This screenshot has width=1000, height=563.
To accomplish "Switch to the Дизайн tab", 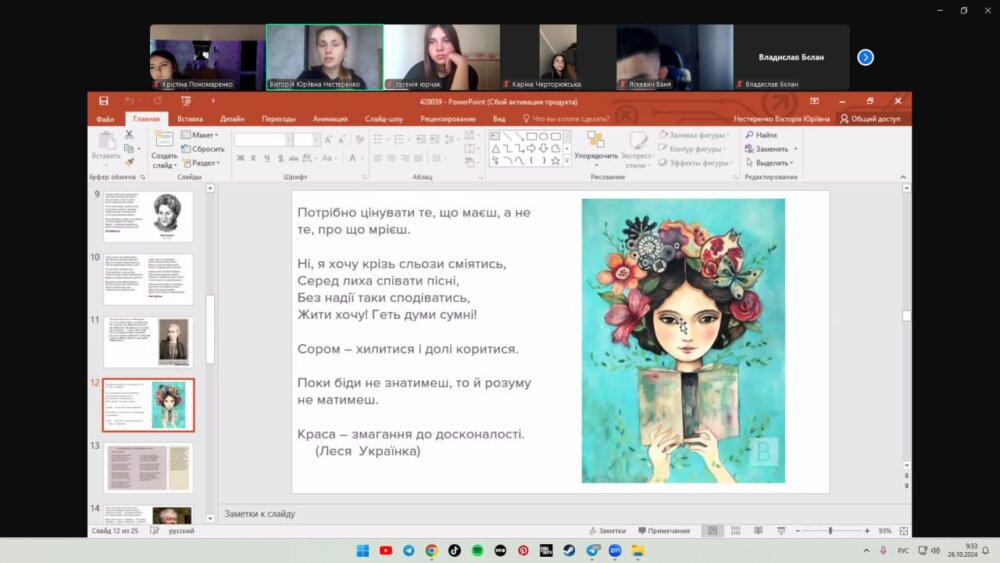I will (x=232, y=119).
